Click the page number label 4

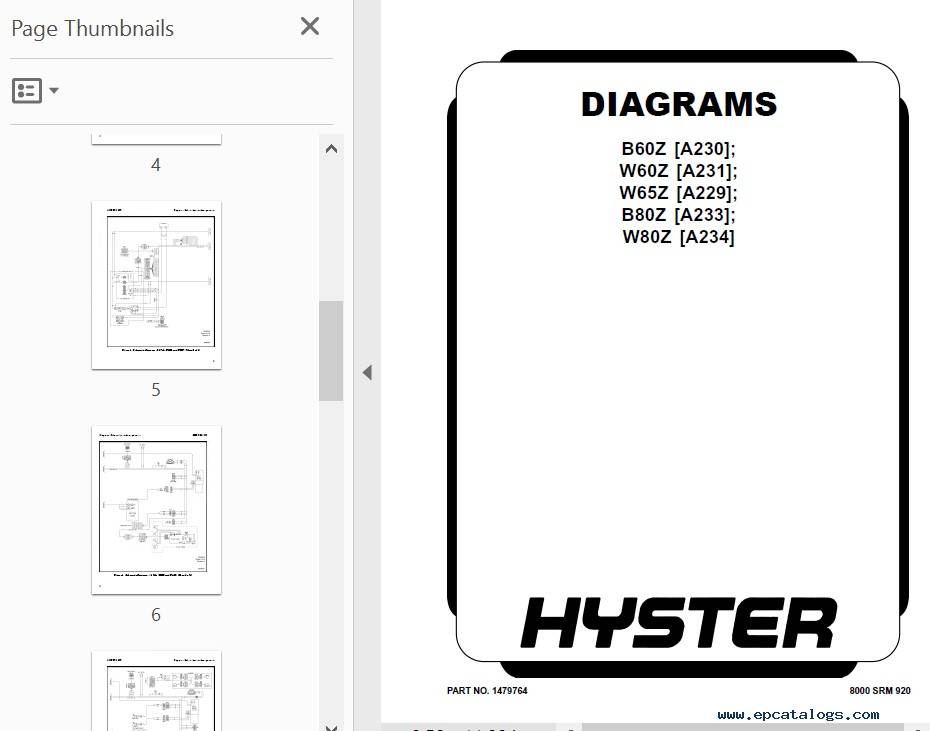(156, 165)
